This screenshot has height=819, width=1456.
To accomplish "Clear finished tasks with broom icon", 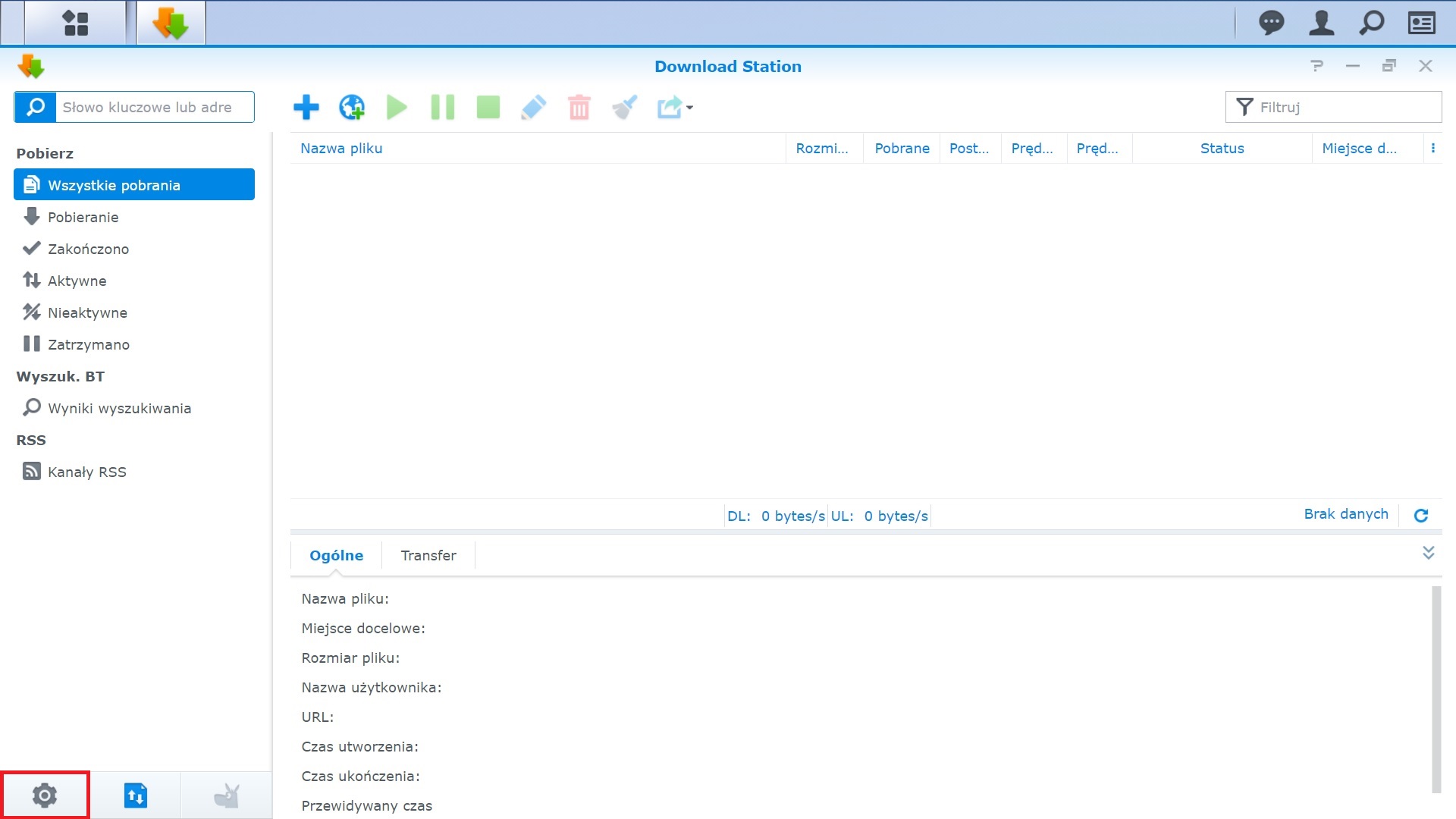I will pos(625,107).
